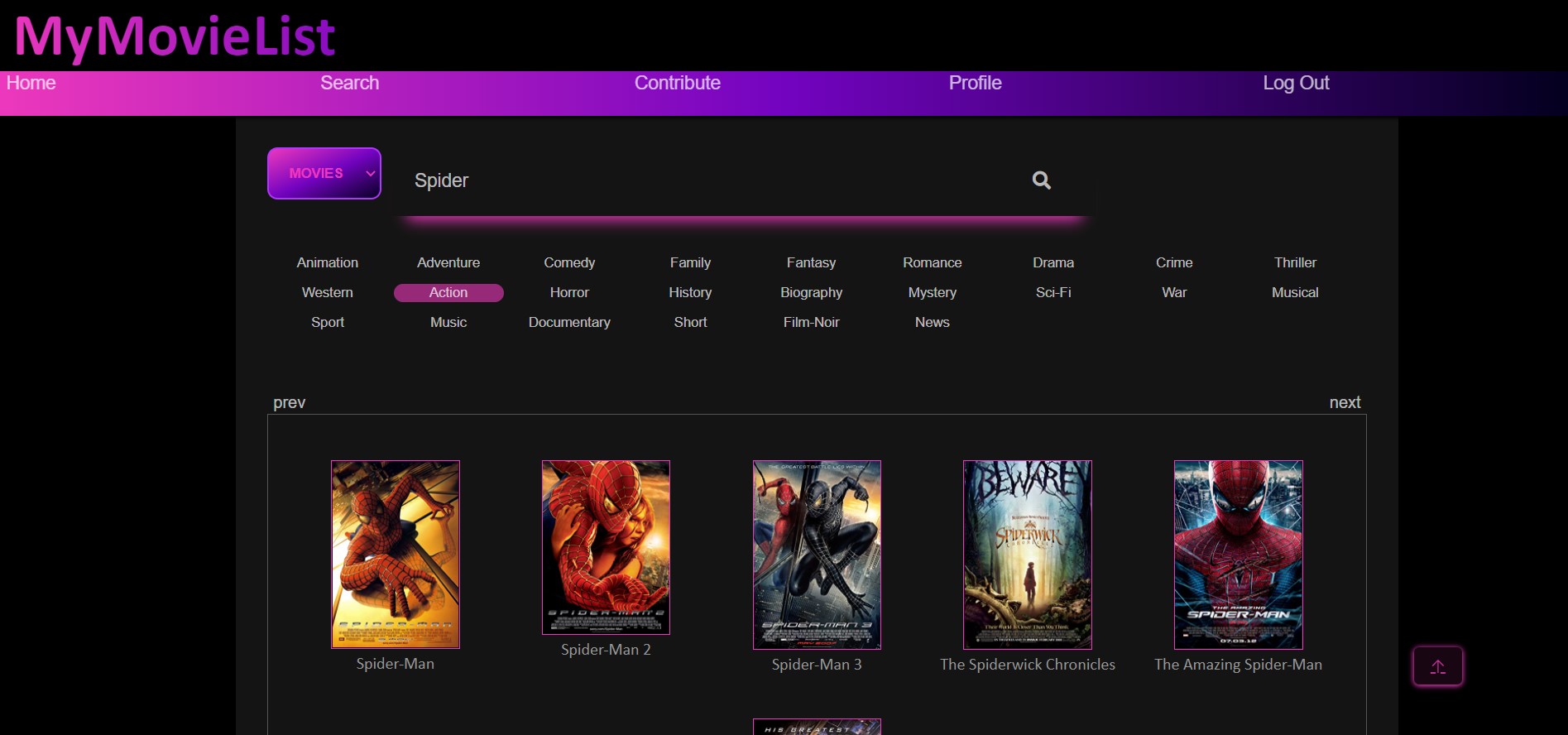Select the Western genre

328,292
